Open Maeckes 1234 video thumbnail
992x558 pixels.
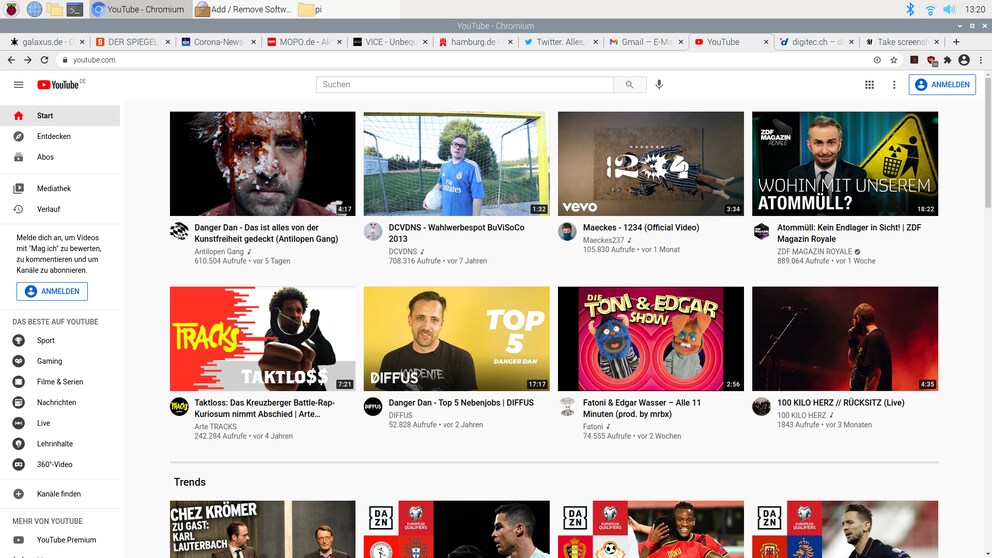[x=650, y=164]
